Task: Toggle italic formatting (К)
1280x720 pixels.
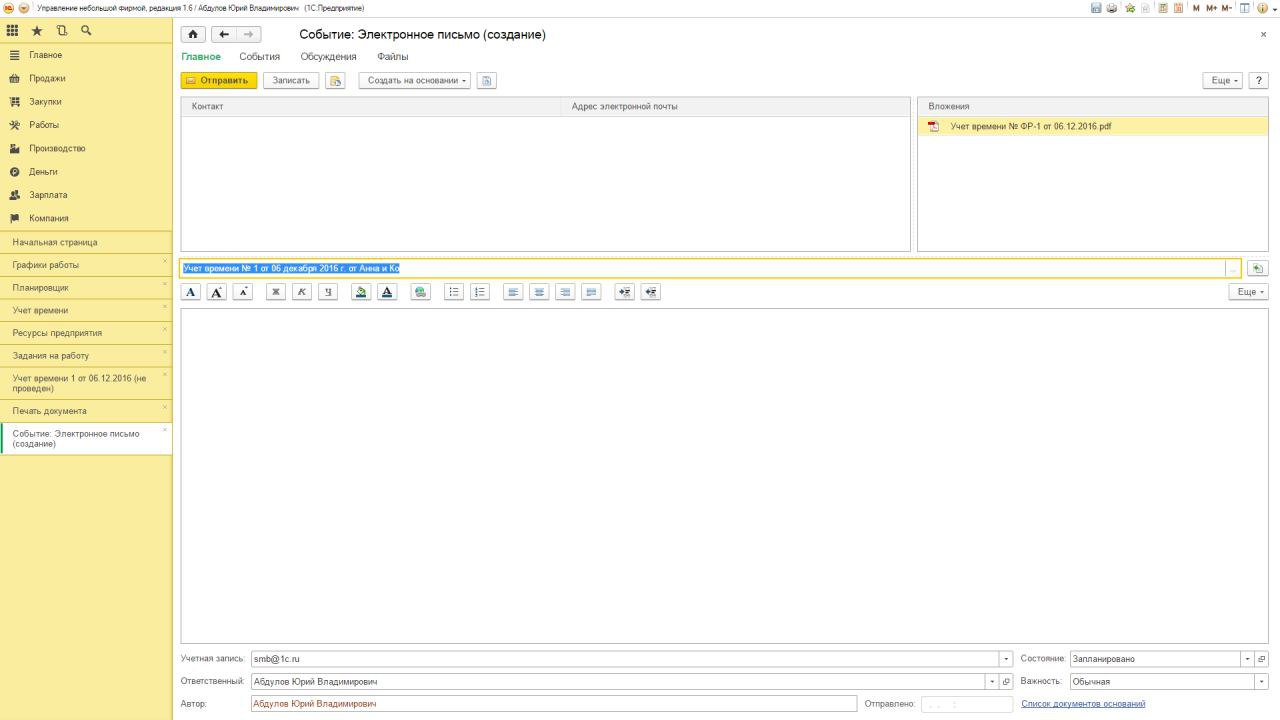Action: click(301, 292)
